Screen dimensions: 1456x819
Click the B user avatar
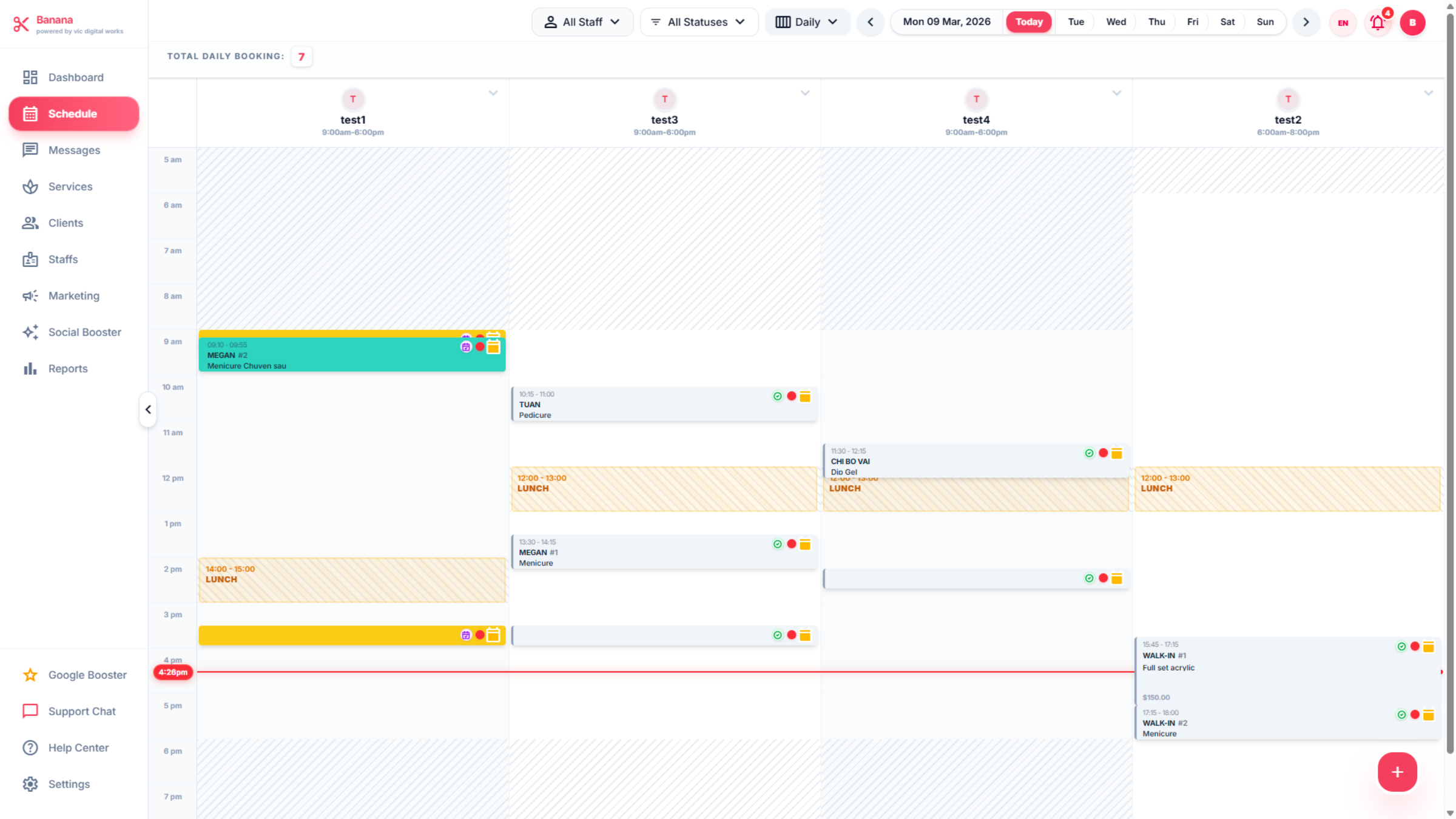tap(1412, 23)
